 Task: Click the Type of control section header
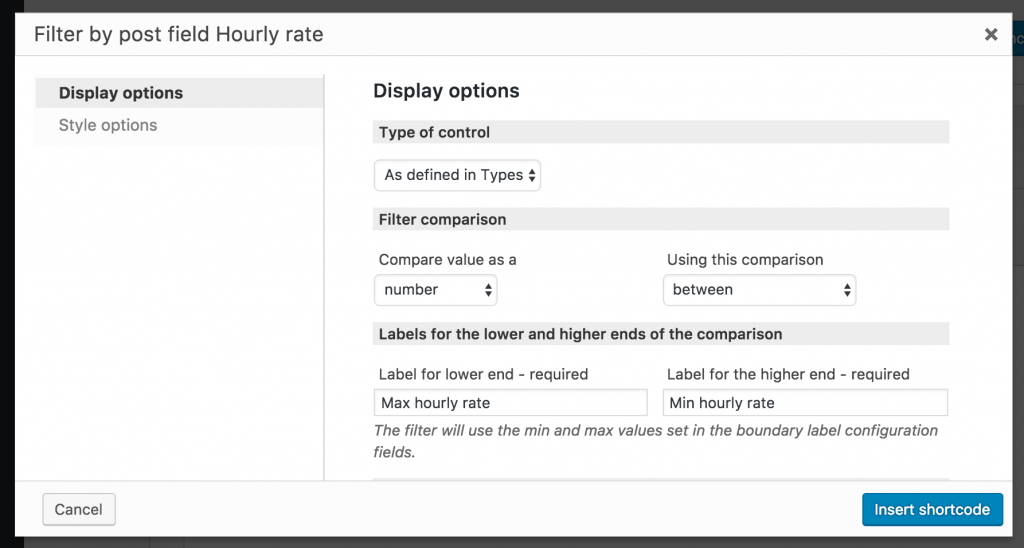tap(661, 132)
